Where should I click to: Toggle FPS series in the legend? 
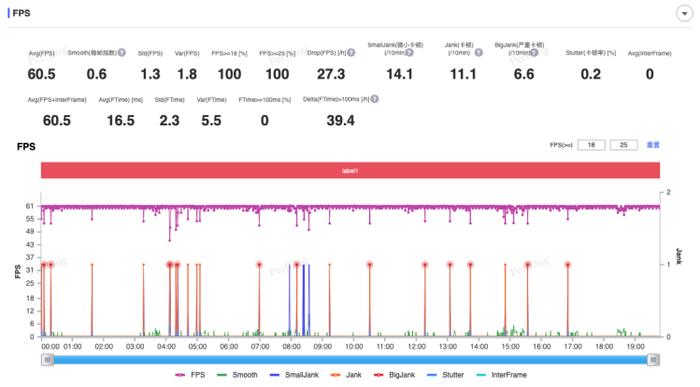tap(191, 375)
